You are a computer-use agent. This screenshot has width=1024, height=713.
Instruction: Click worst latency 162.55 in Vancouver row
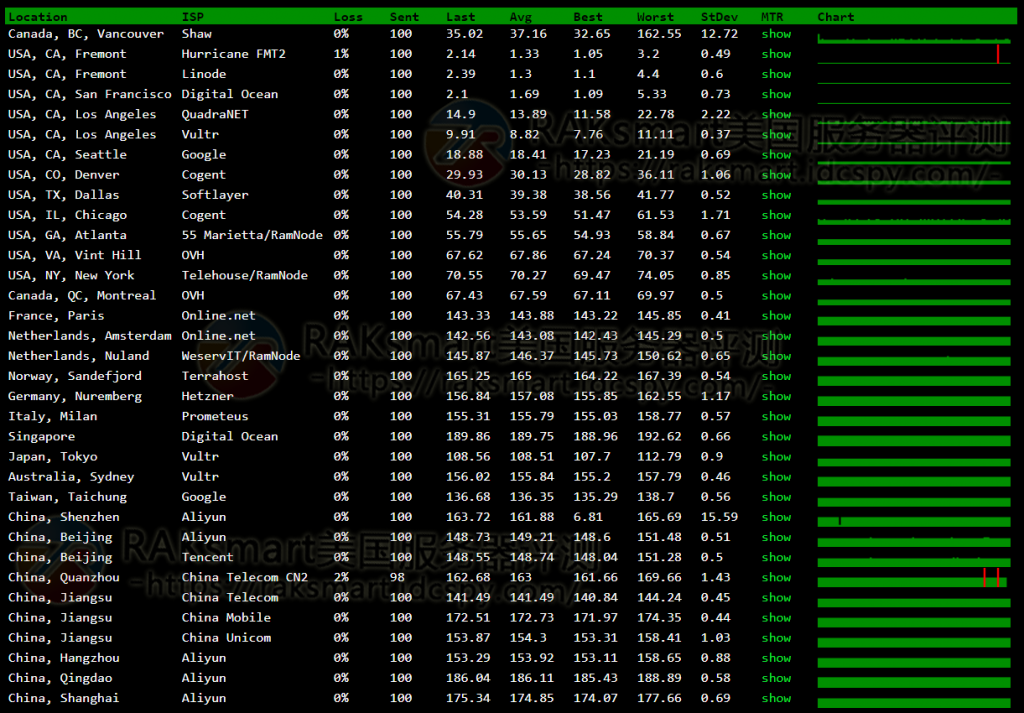coord(659,34)
